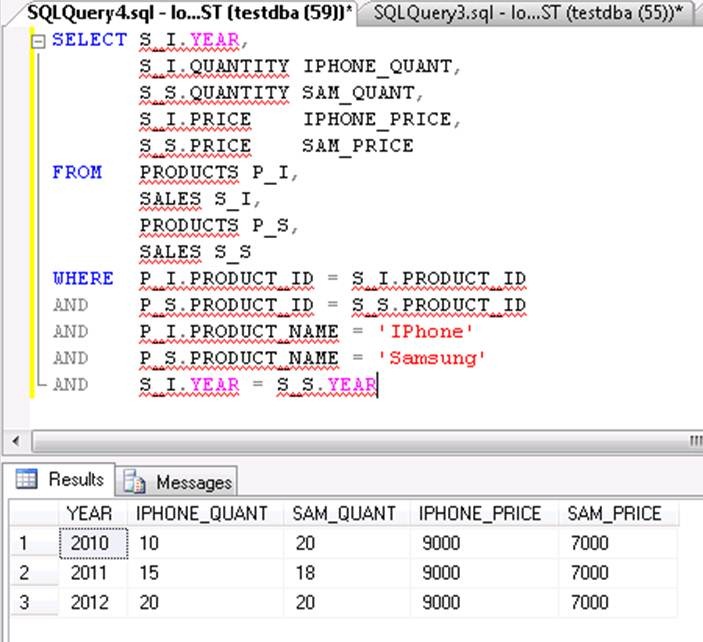703x642 pixels.
Task: Click the 2012 year cell
Action: pos(93,603)
